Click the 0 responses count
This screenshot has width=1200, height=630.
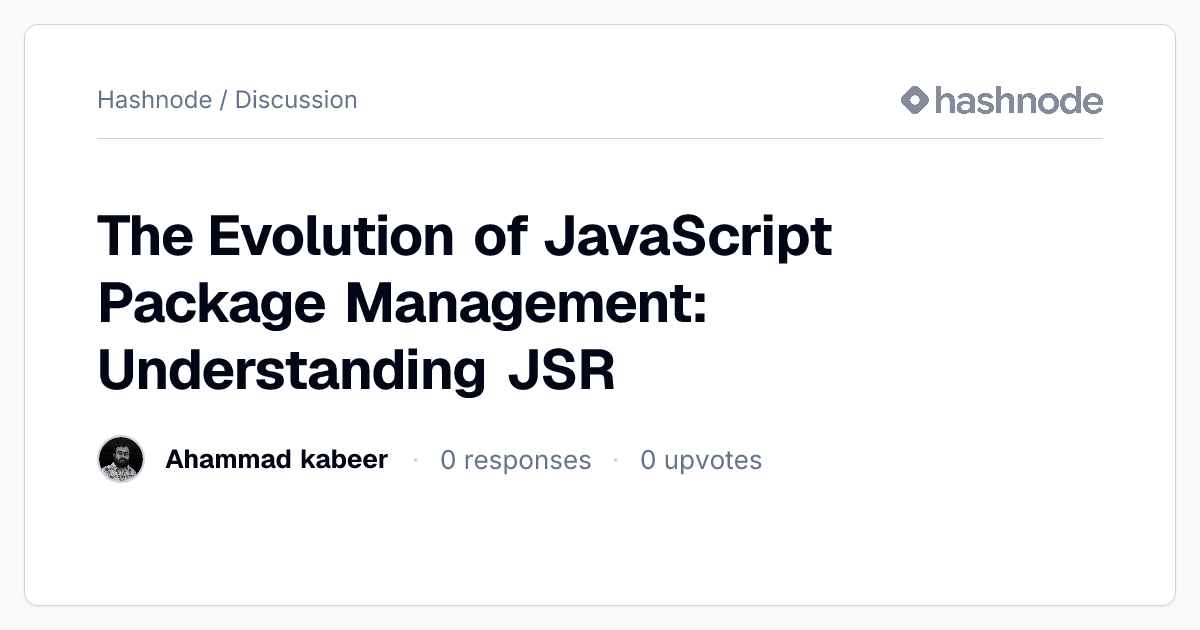[516, 460]
